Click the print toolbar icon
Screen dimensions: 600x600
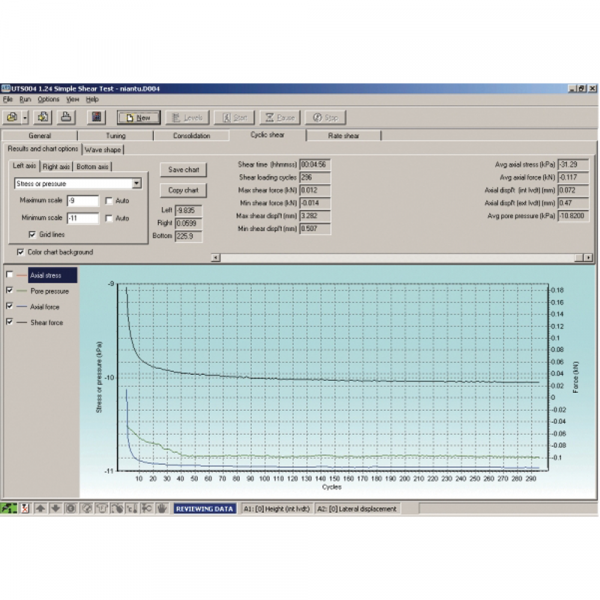(x=66, y=117)
